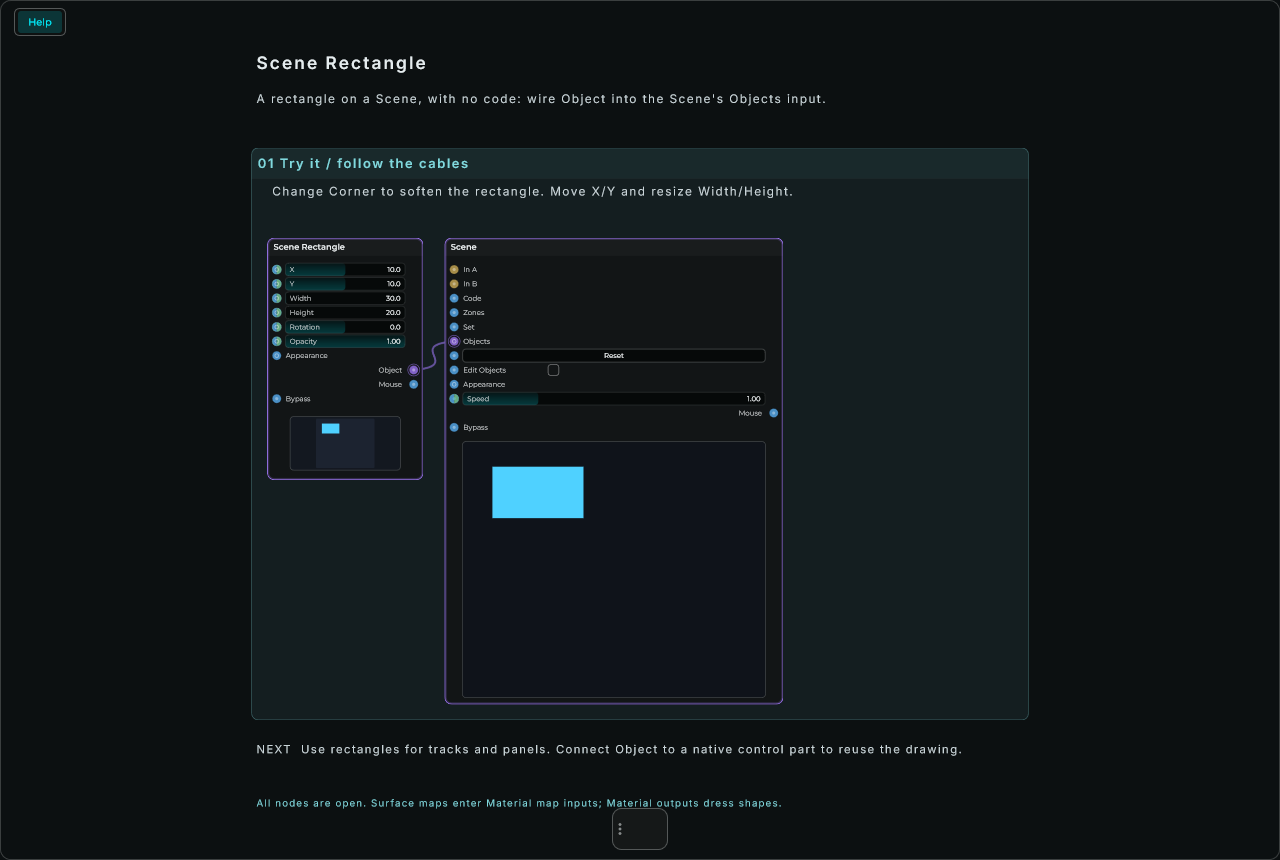Click the In B input port

454,284
